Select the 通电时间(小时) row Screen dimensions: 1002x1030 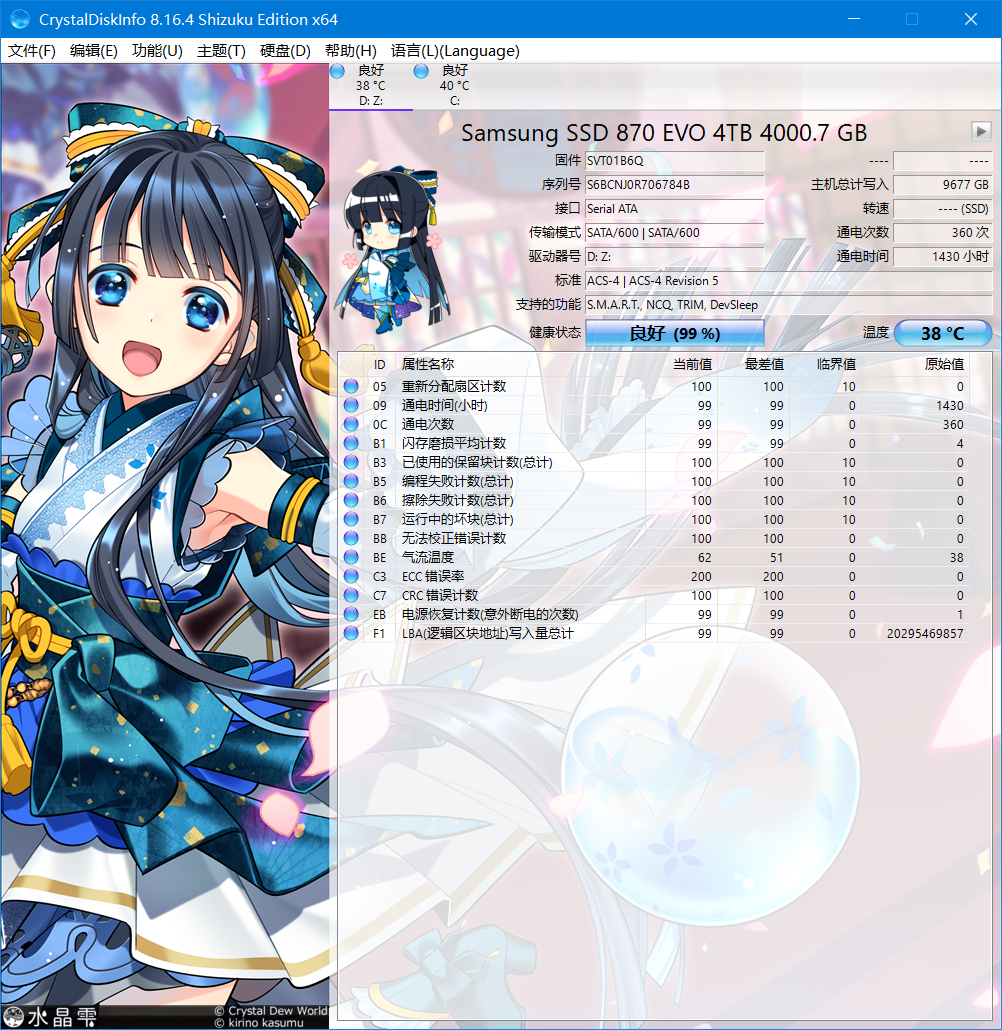click(654, 405)
